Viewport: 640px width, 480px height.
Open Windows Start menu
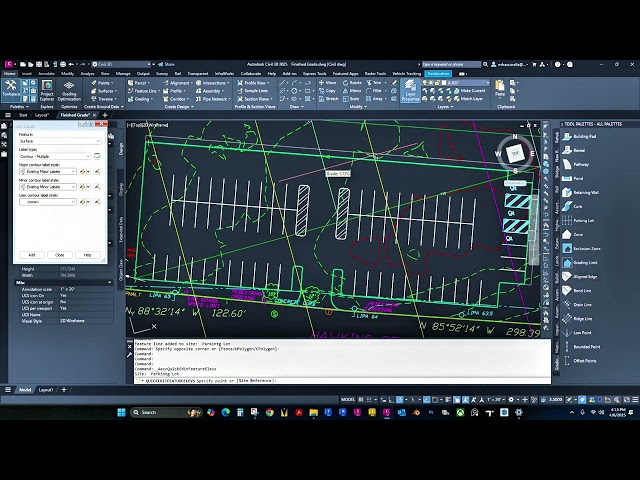pos(121,412)
